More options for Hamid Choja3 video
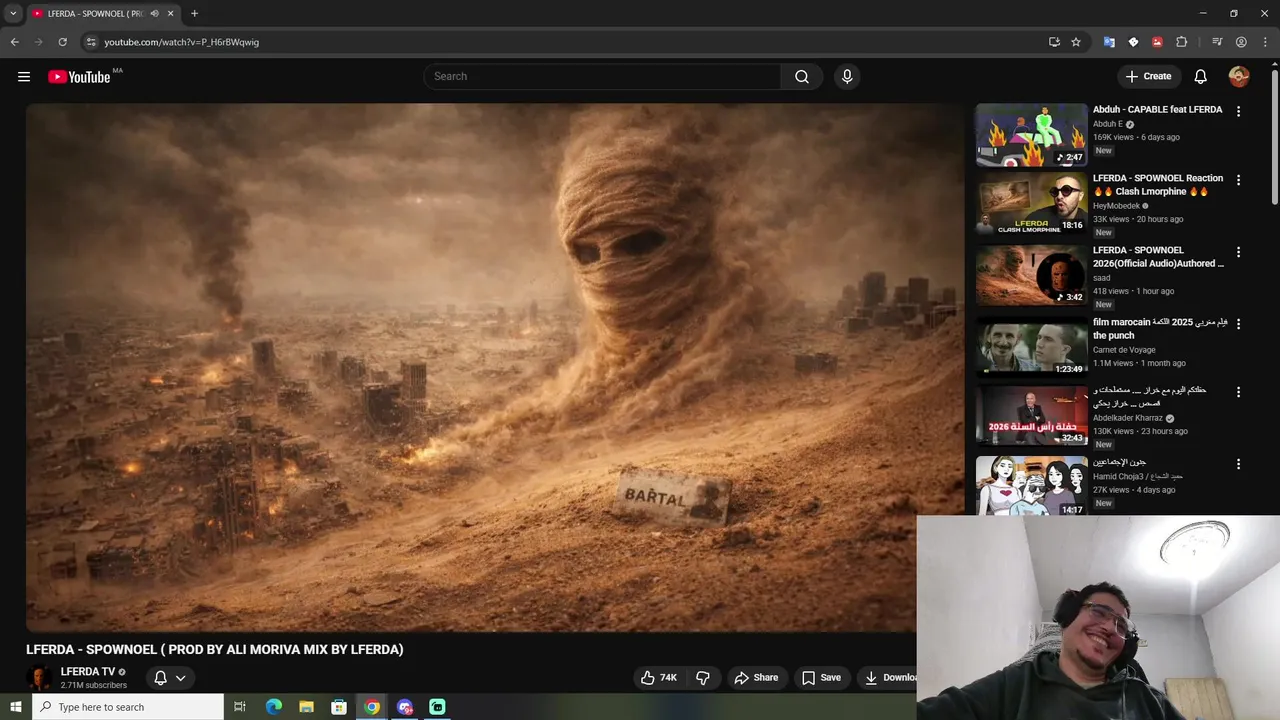This screenshot has width=1280, height=720. (1238, 464)
